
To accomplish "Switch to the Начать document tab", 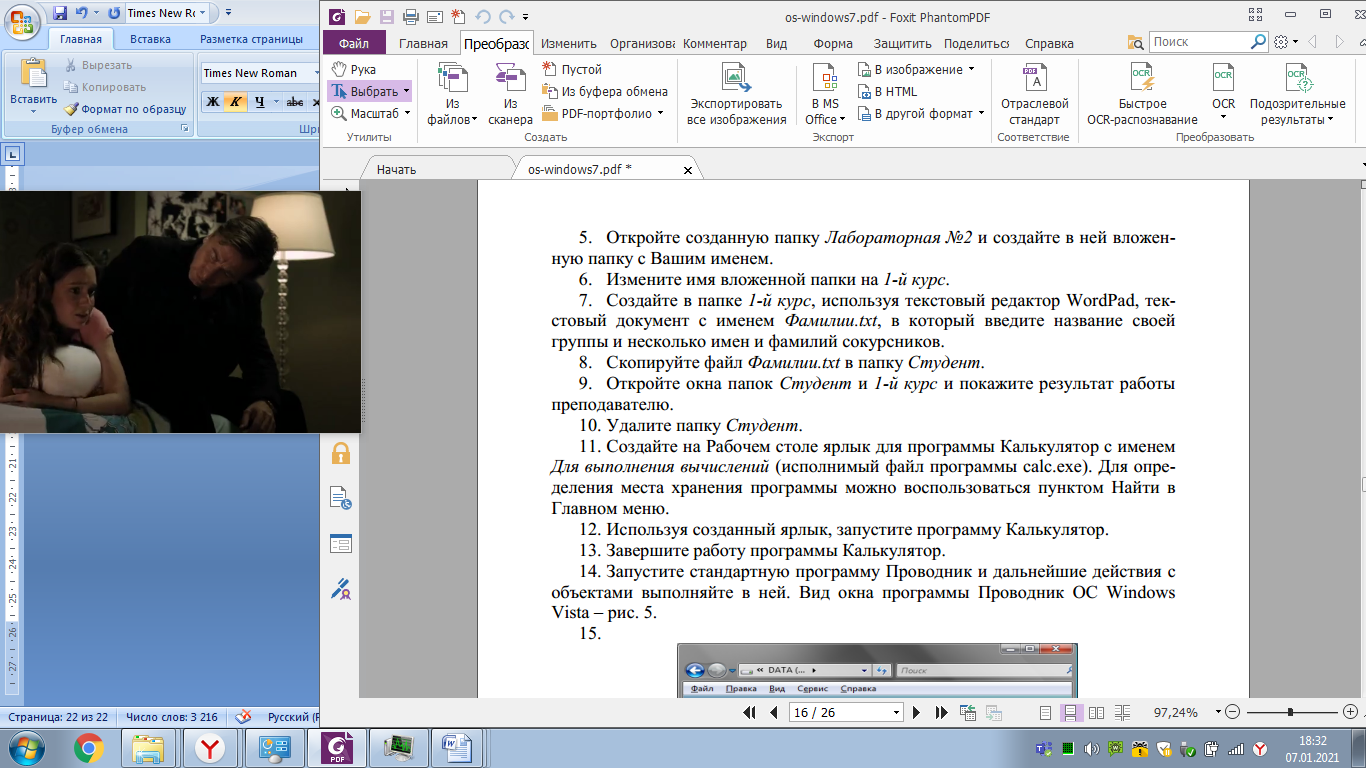I will [397, 170].
